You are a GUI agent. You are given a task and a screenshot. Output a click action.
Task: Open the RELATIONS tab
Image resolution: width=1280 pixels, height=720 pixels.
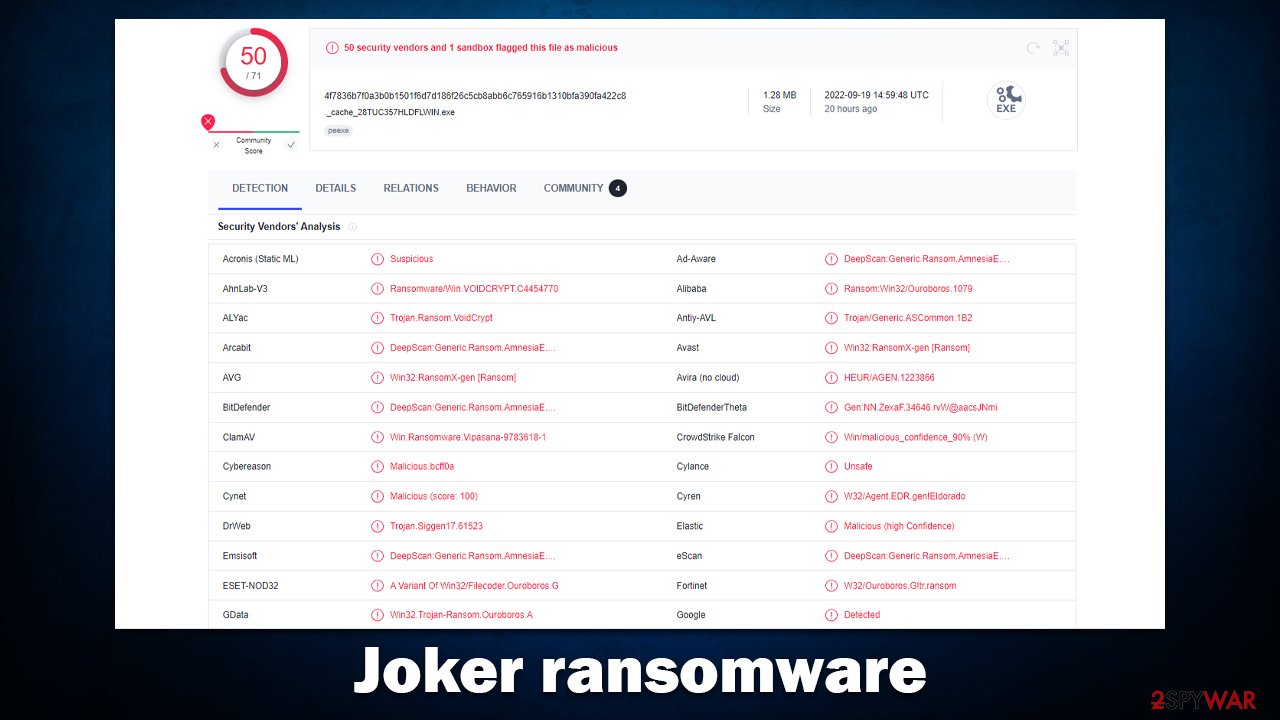tap(411, 188)
